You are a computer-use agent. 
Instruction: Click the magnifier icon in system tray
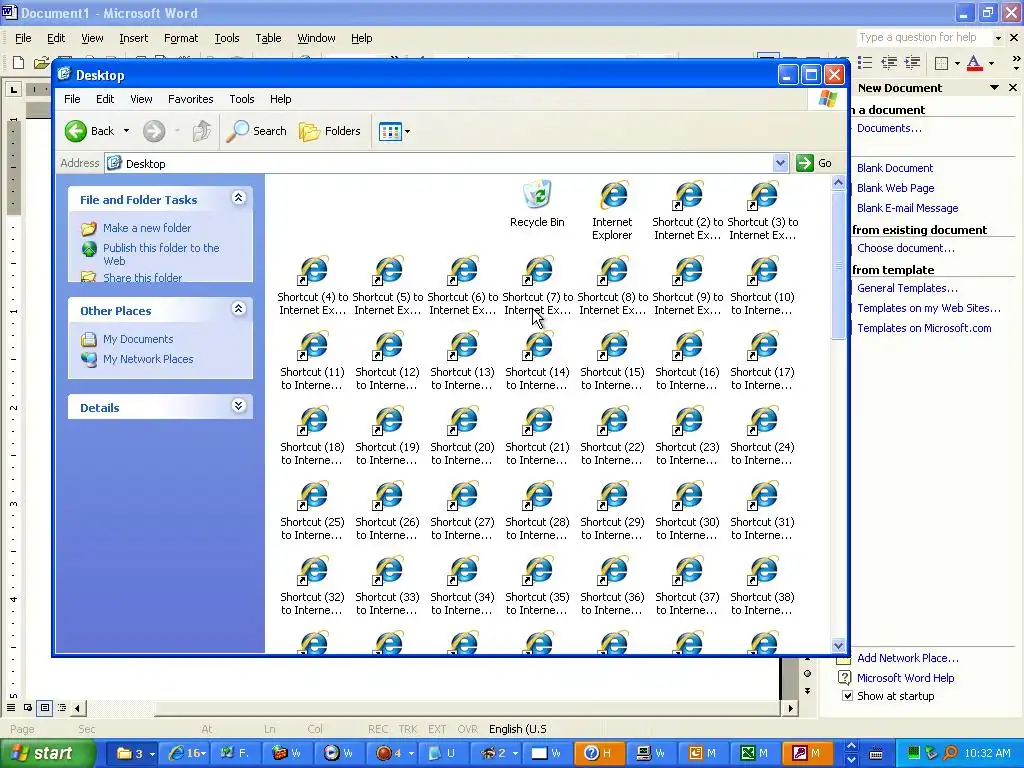point(950,753)
